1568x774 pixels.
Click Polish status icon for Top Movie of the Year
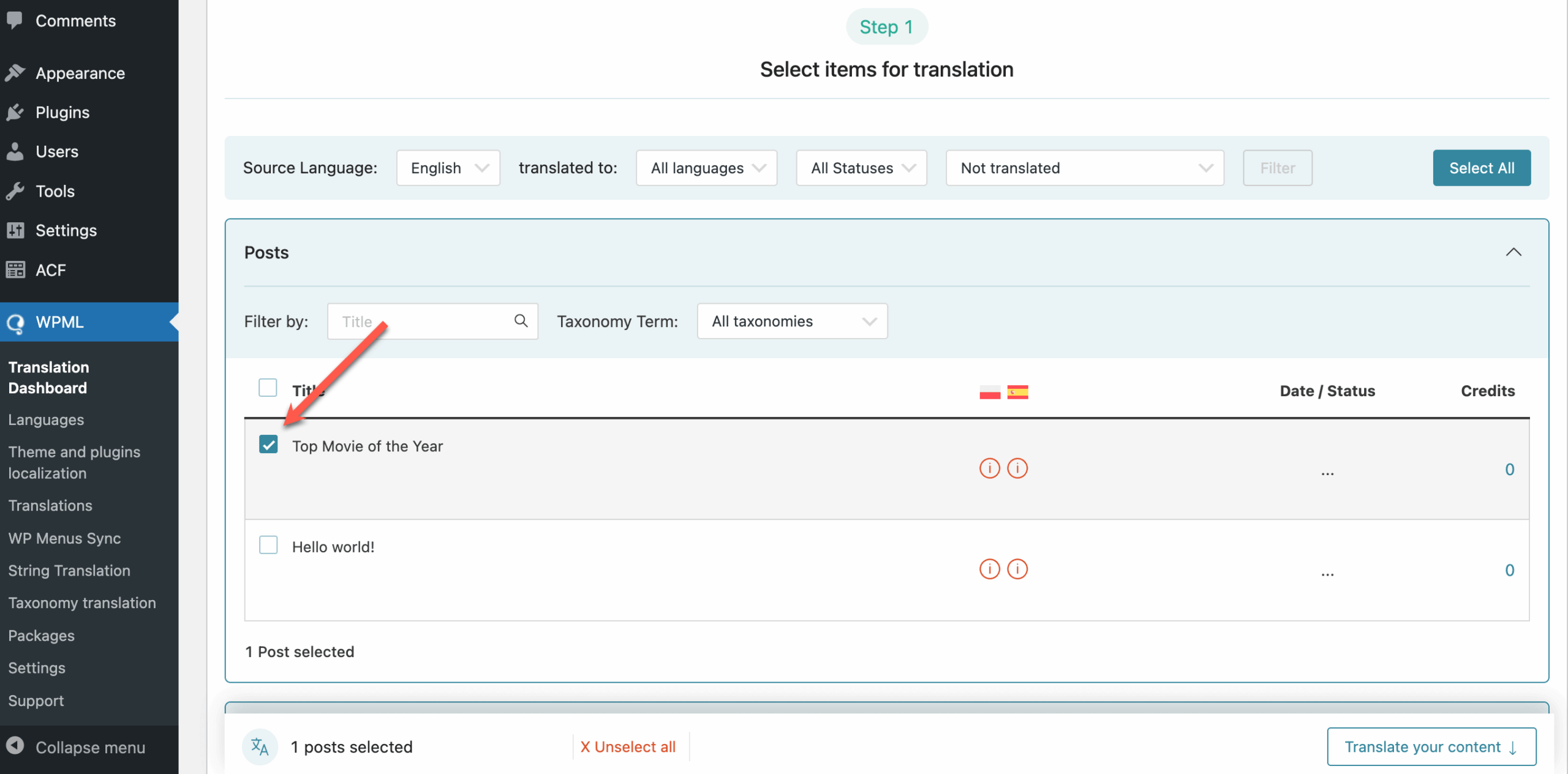click(990, 468)
